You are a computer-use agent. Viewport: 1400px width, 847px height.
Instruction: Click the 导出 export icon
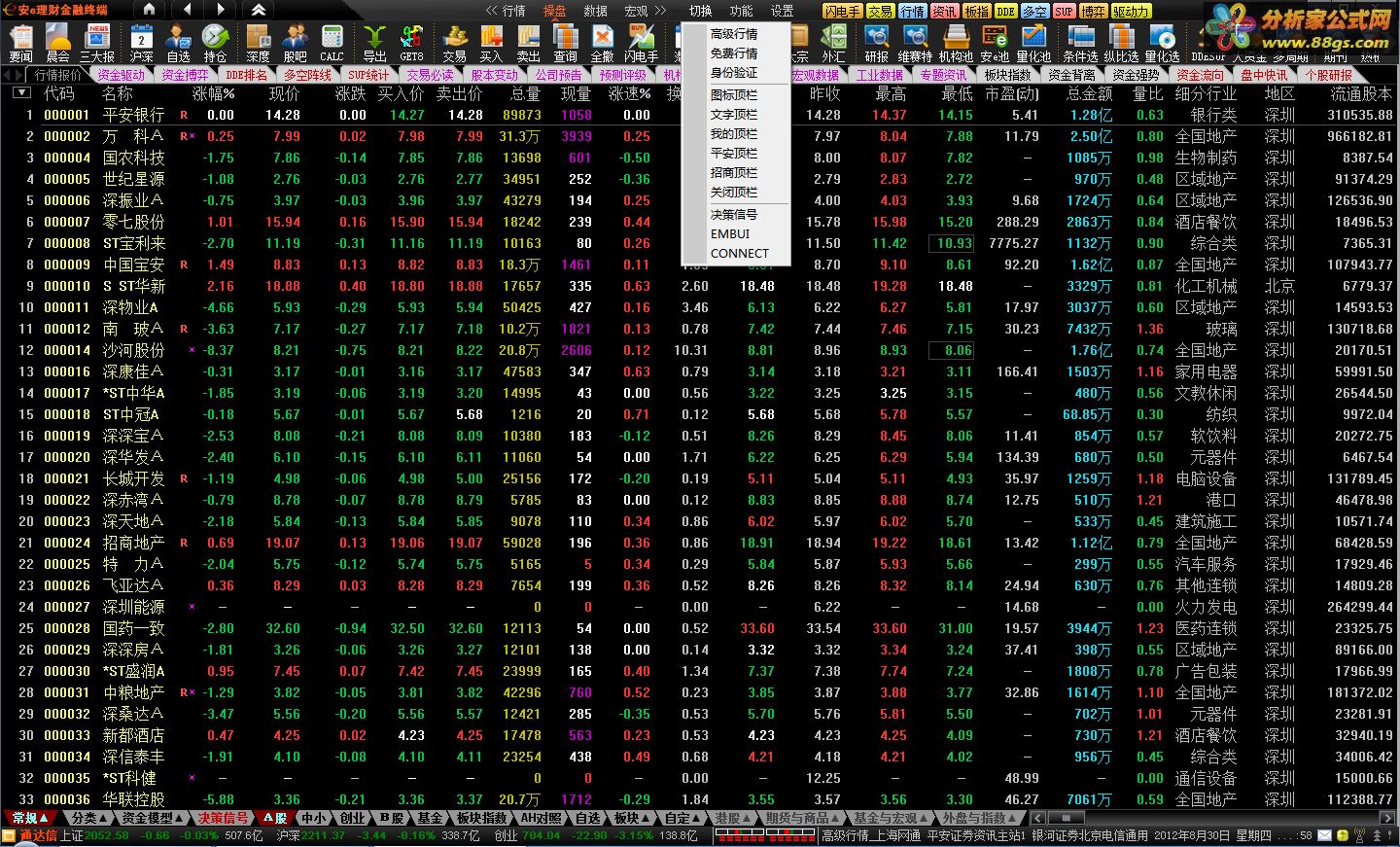point(374,44)
